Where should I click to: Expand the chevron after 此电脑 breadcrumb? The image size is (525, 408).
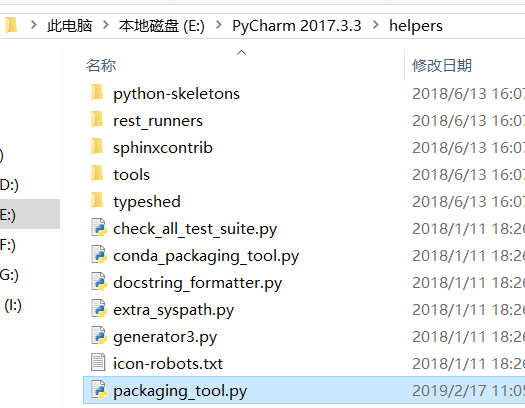pos(106,25)
